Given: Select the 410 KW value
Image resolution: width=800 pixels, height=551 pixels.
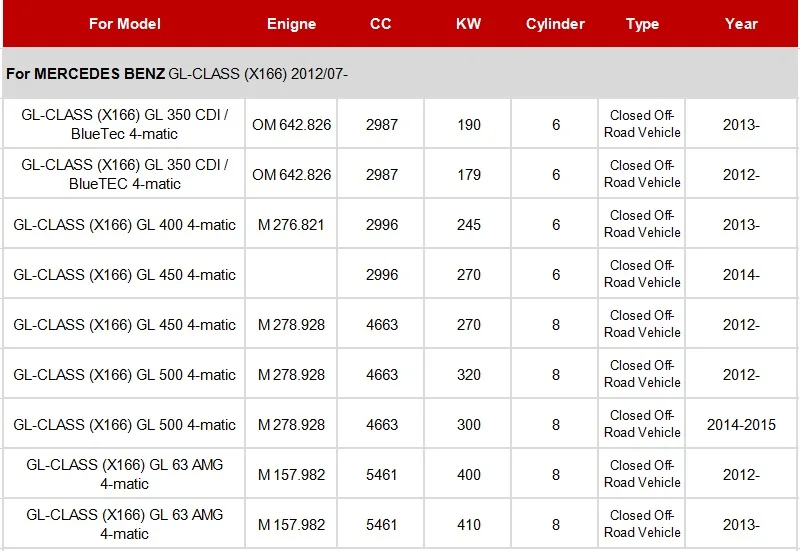Looking at the screenshot, I should [x=469, y=524].
